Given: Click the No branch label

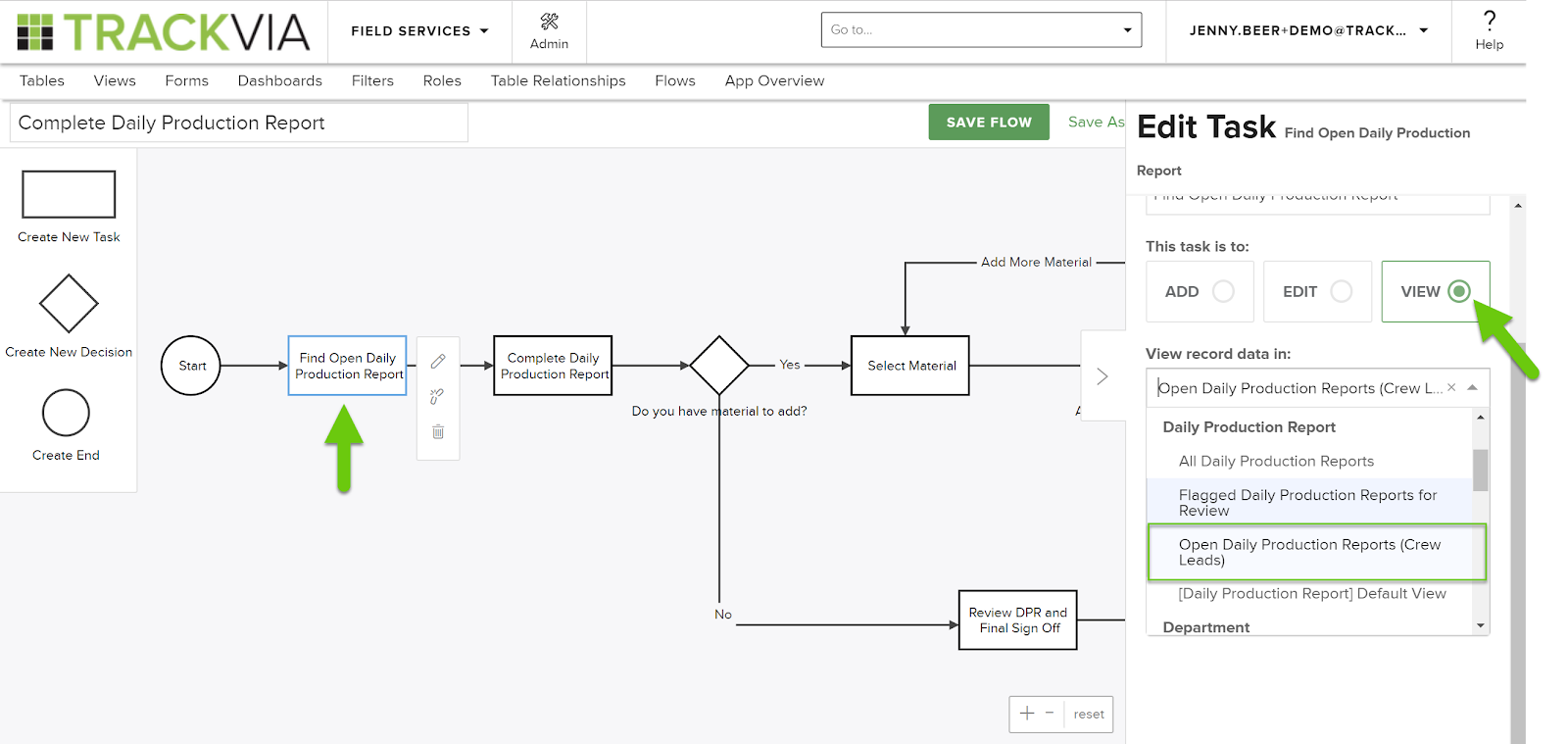Looking at the screenshot, I should pyautogui.click(x=723, y=615).
